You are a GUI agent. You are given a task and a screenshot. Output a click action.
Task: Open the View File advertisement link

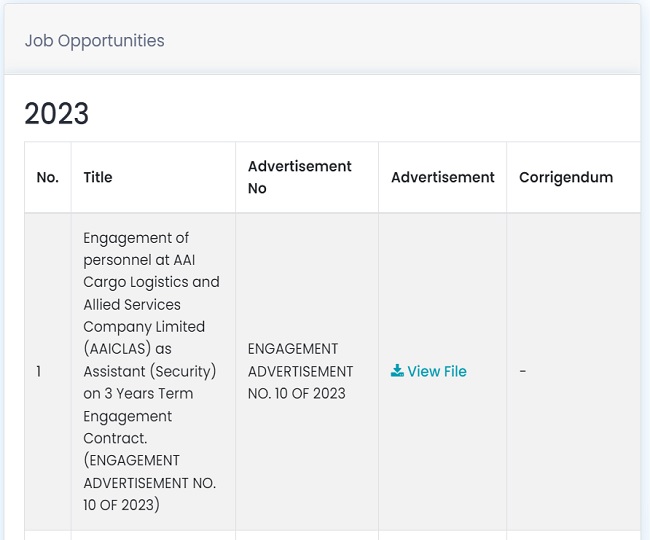pyautogui.click(x=436, y=371)
